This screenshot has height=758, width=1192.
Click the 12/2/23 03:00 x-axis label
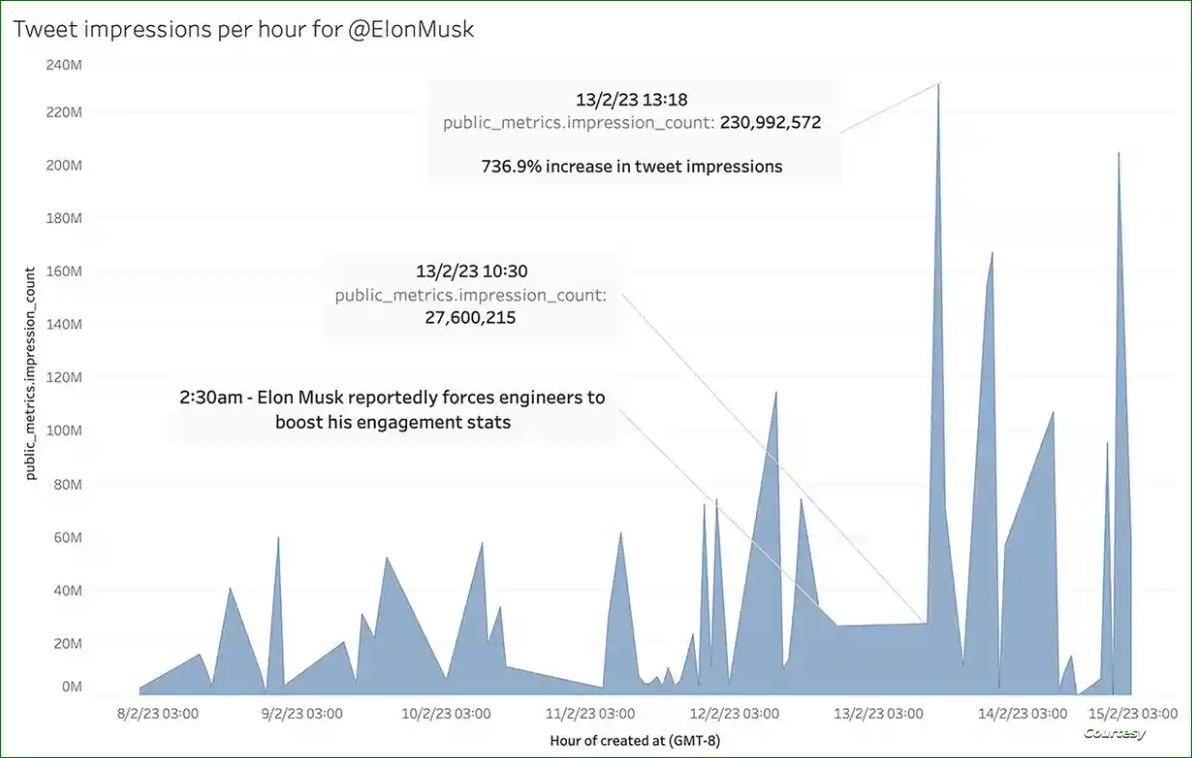(x=734, y=714)
